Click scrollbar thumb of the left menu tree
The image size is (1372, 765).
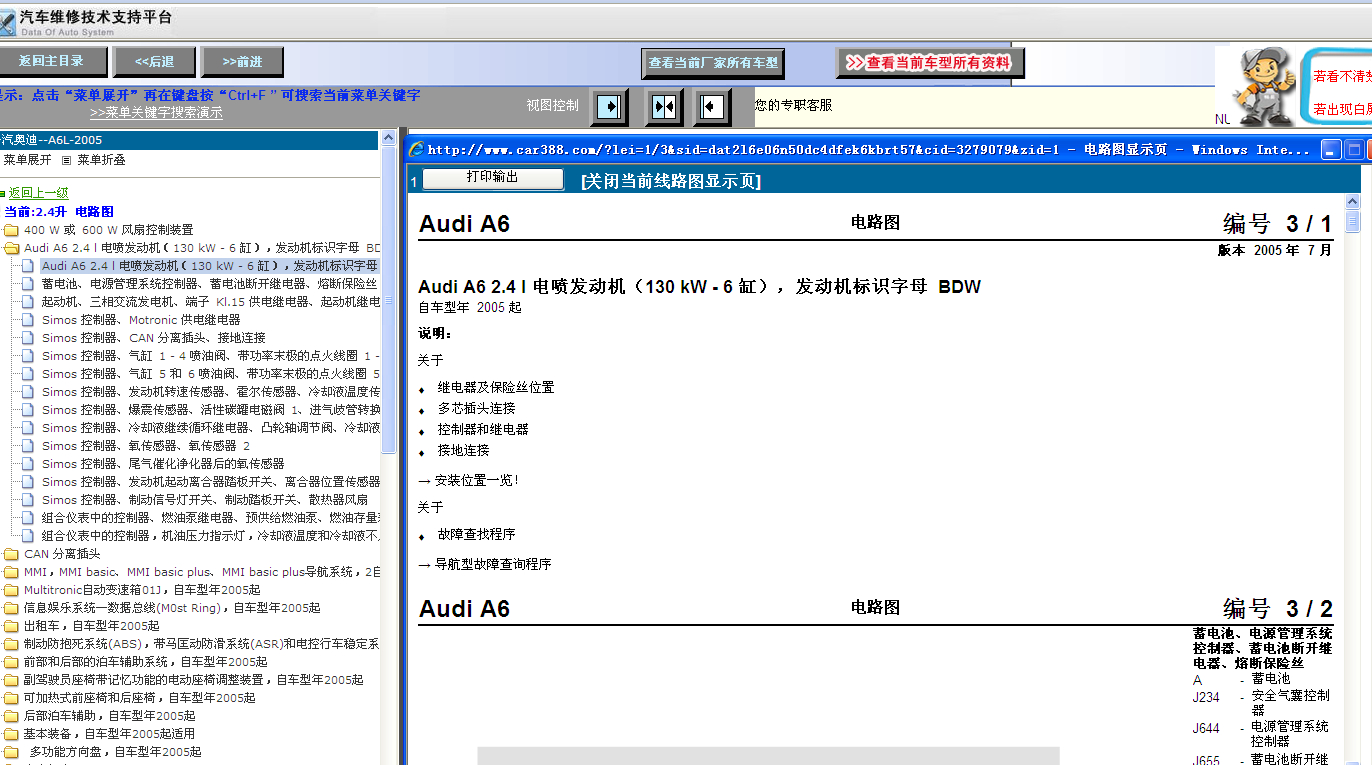click(x=389, y=300)
